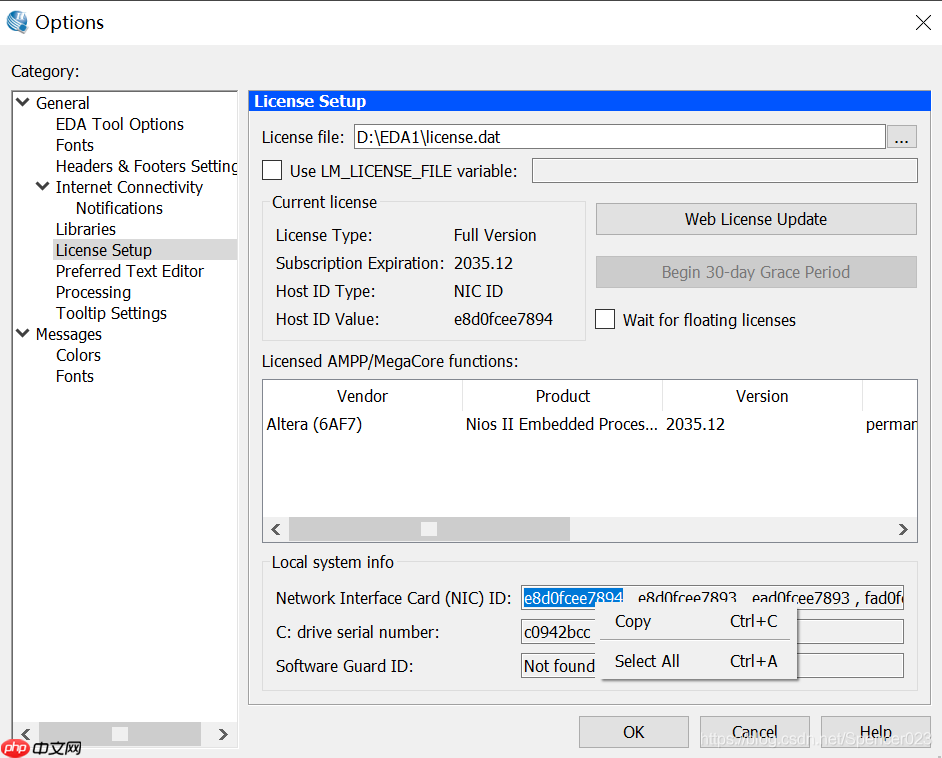Choose Copy from the context menu
The image size is (942, 758).
[632, 621]
